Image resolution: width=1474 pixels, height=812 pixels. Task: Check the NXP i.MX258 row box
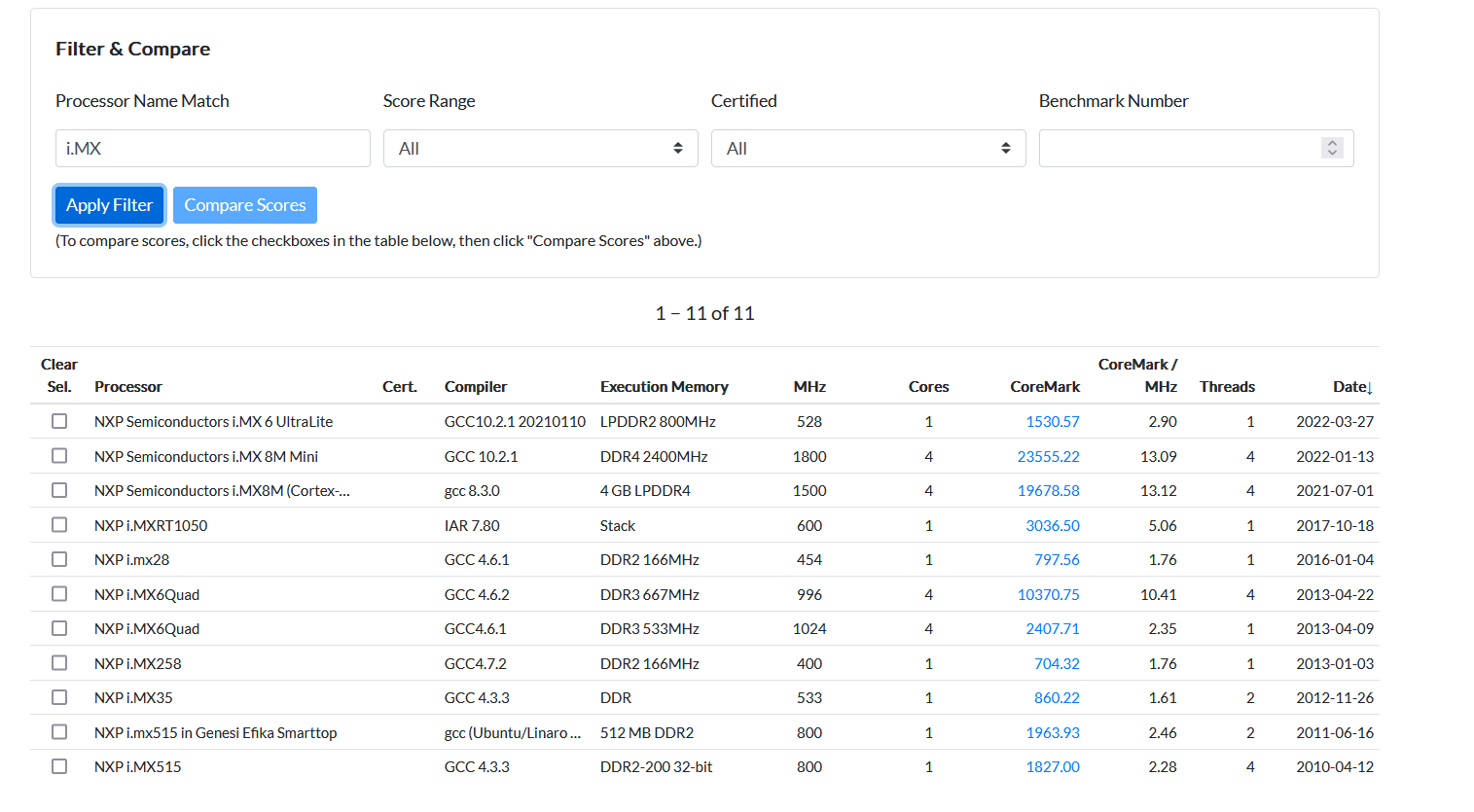point(59,662)
